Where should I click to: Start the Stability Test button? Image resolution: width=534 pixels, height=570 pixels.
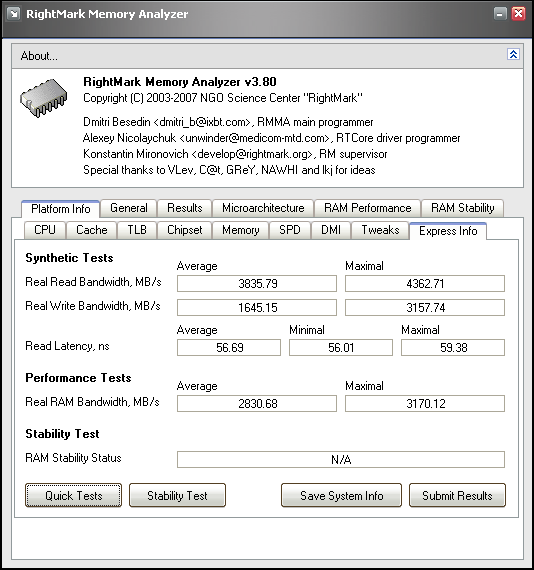point(177,495)
